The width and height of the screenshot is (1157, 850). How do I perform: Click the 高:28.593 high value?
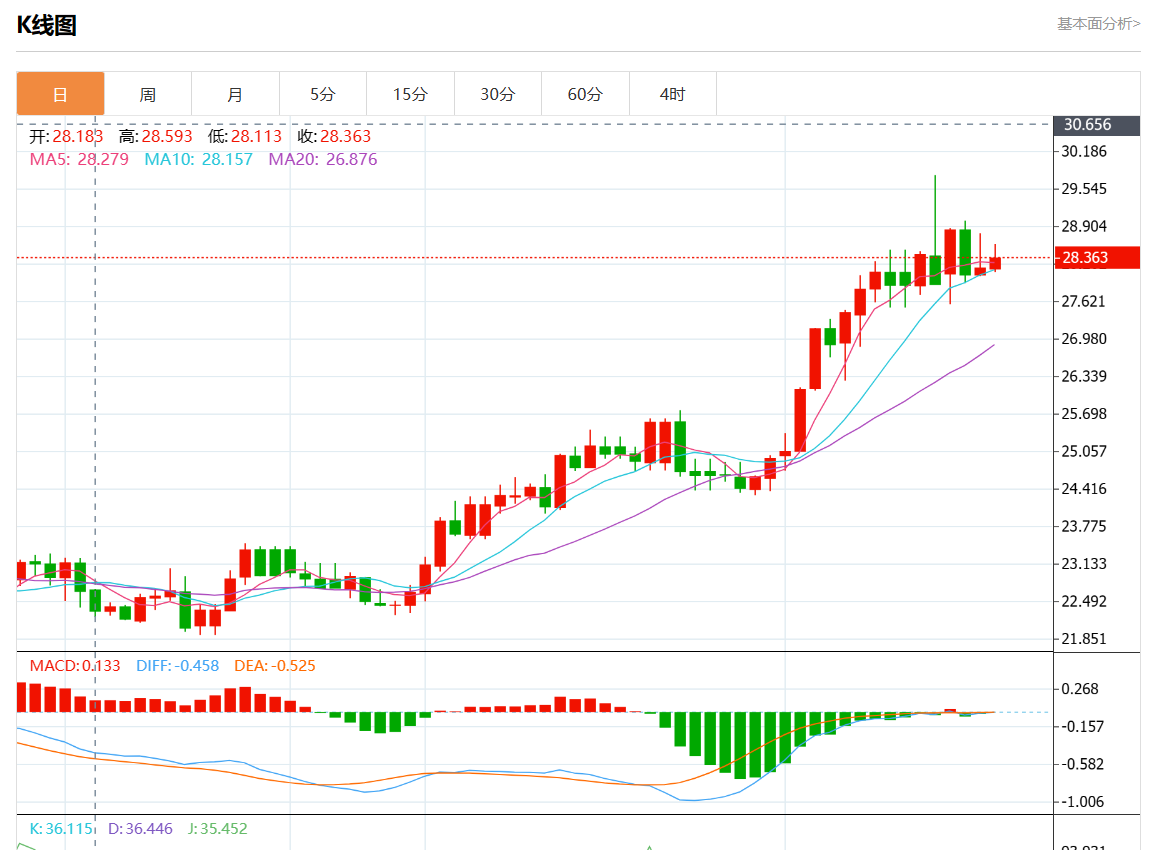coord(156,137)
